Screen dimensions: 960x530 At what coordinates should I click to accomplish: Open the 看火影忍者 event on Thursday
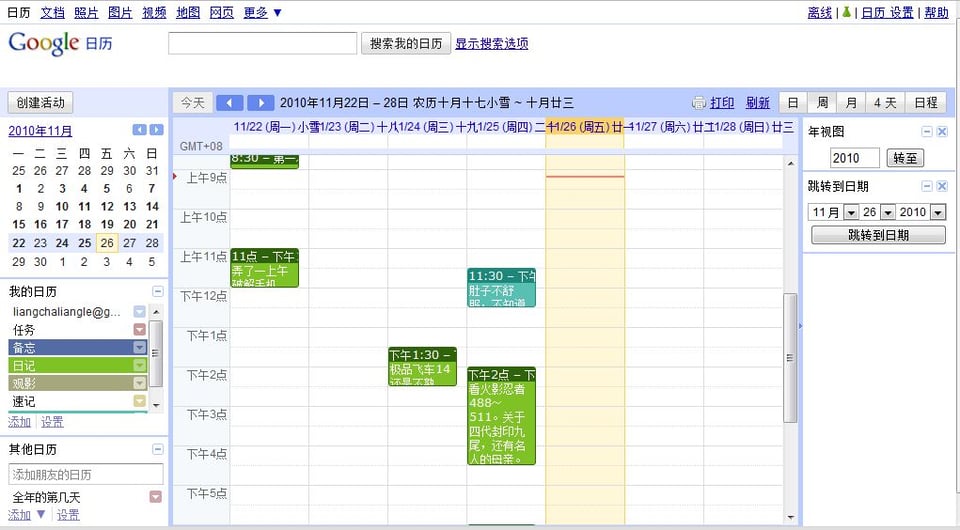[x=501, y=416]
